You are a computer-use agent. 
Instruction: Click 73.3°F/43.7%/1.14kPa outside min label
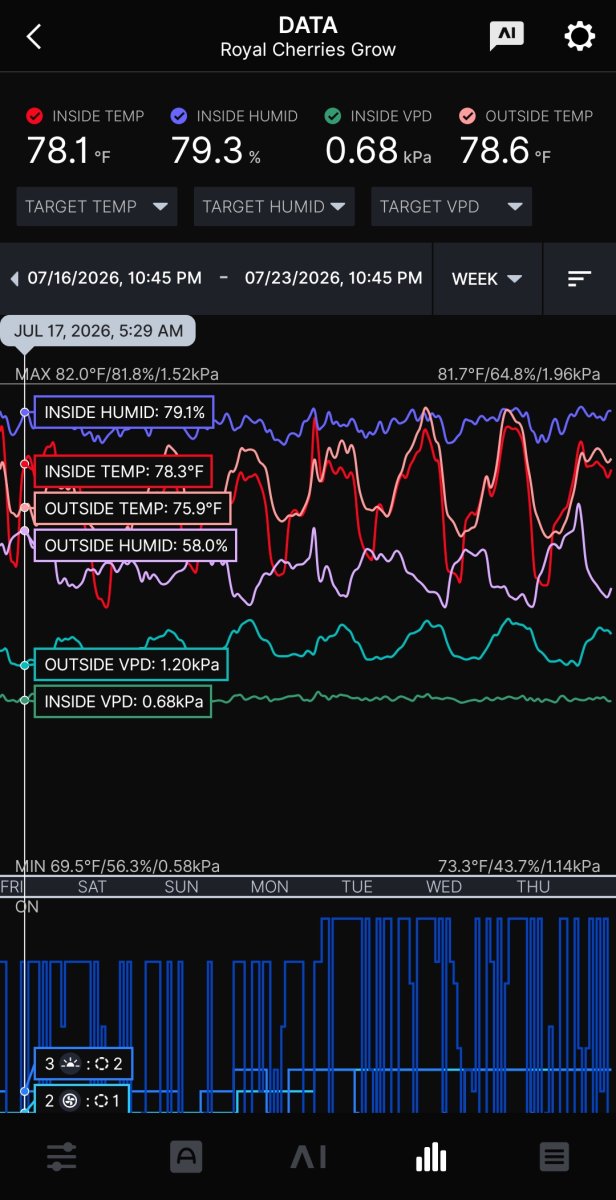519,866
